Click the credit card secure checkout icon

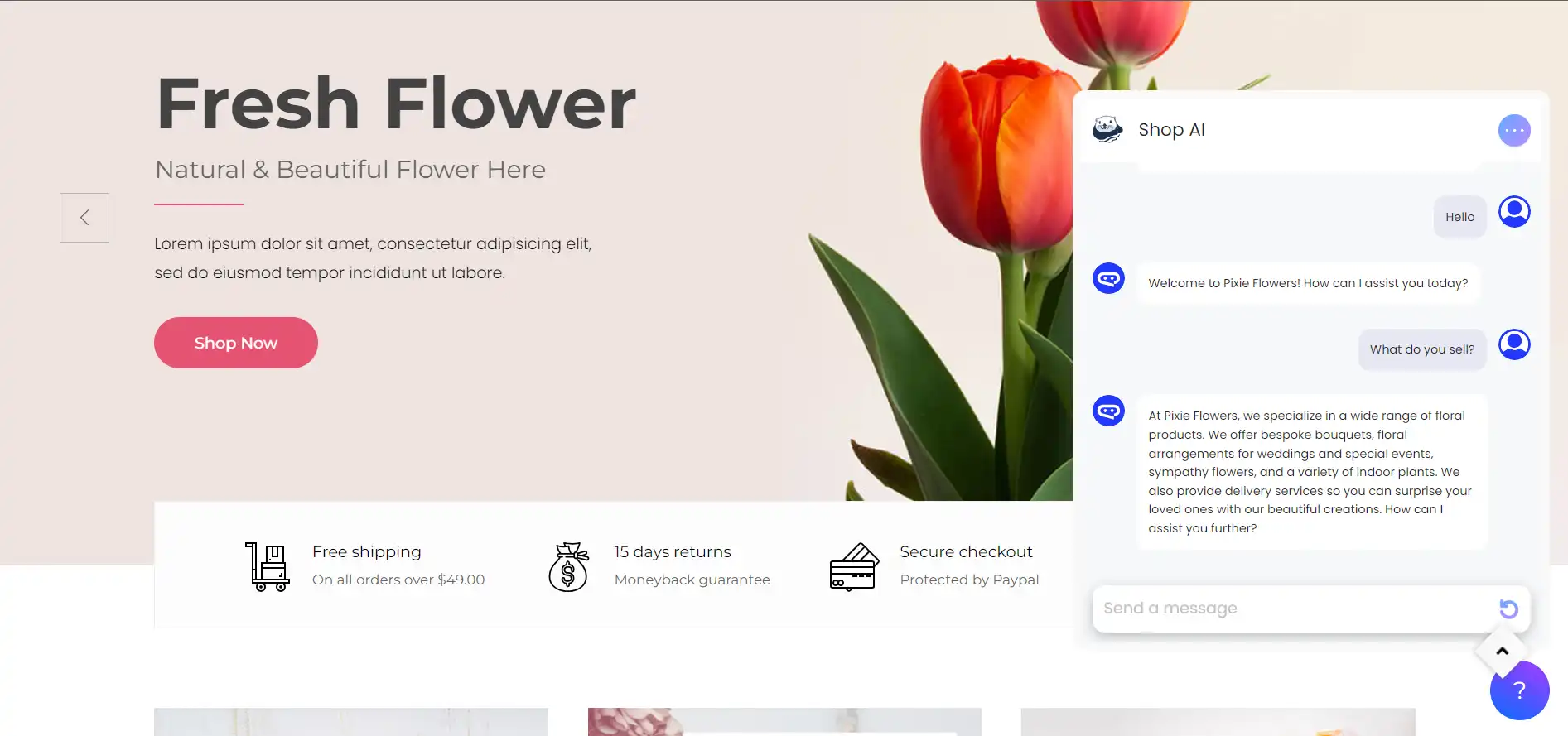click(853, 567)
